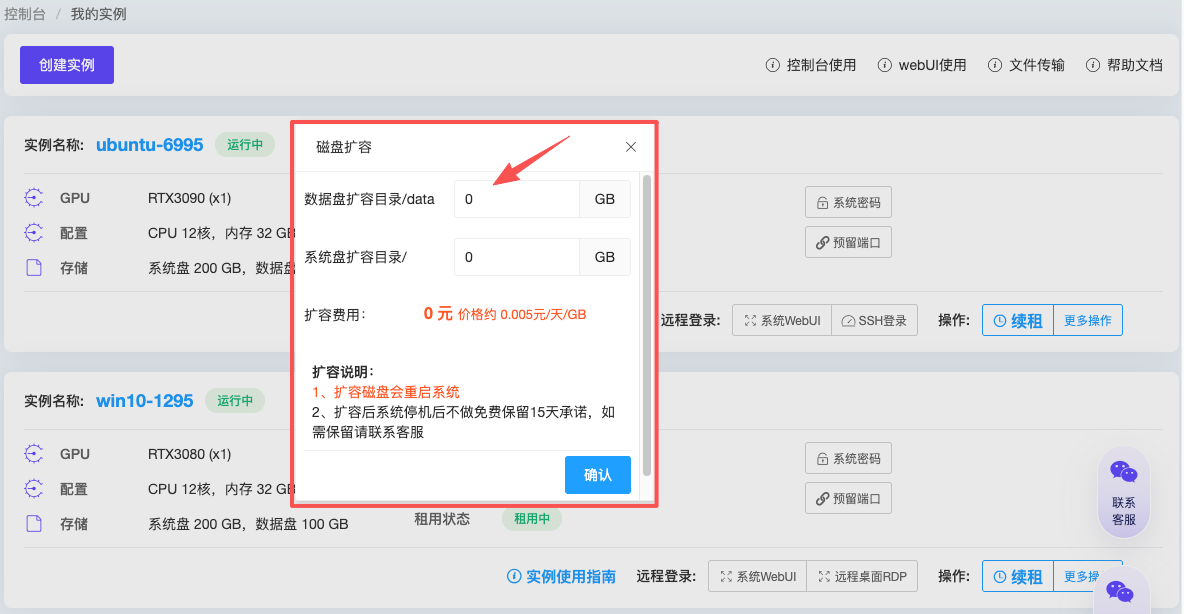The height and width of the screenshot is (614, 1184).
Task: Open SSH登录 for ubuntu-6995
Action: click(x=874, y=321)
